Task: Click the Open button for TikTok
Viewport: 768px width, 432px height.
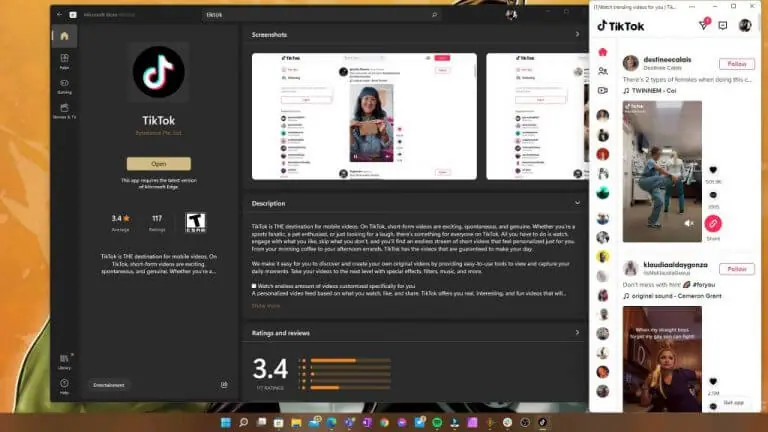Action: pyautogui.click(x=159, y=164)
